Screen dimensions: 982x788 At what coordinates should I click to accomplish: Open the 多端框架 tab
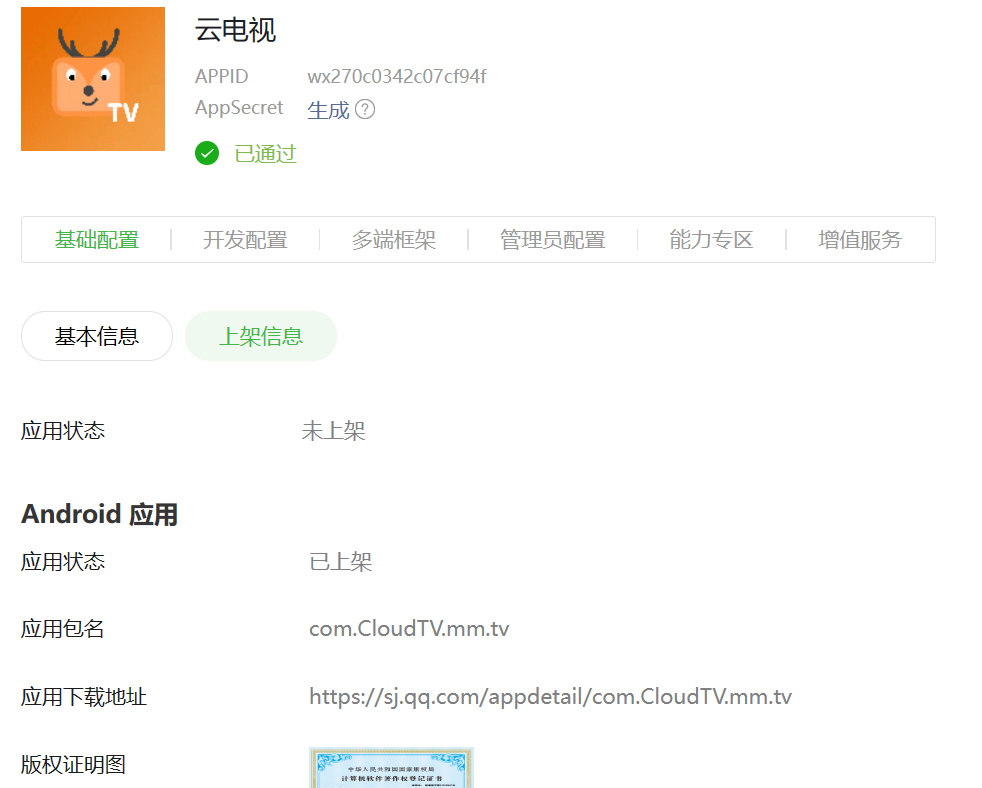point(394,240)
